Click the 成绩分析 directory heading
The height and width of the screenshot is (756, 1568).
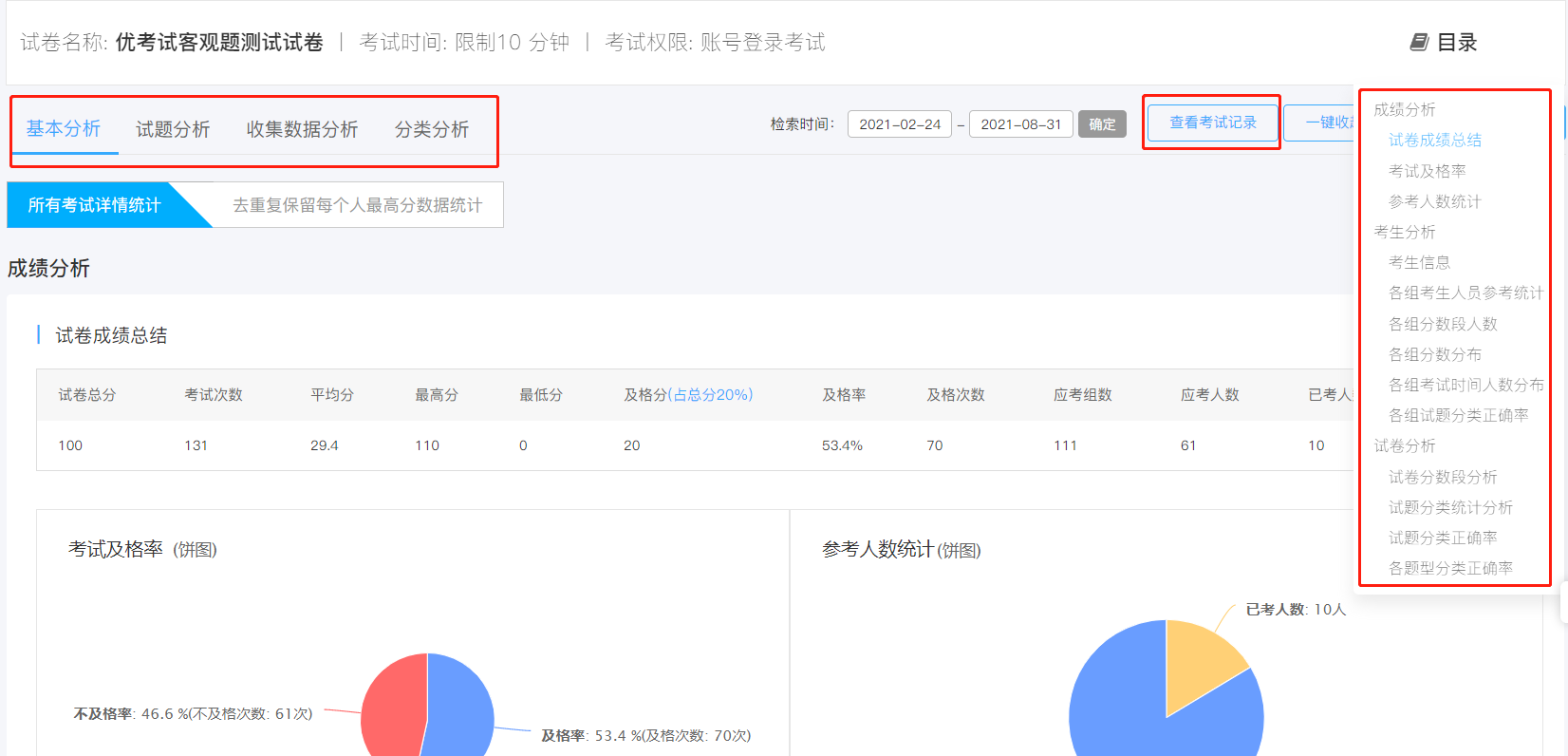tap(1405, 109)
